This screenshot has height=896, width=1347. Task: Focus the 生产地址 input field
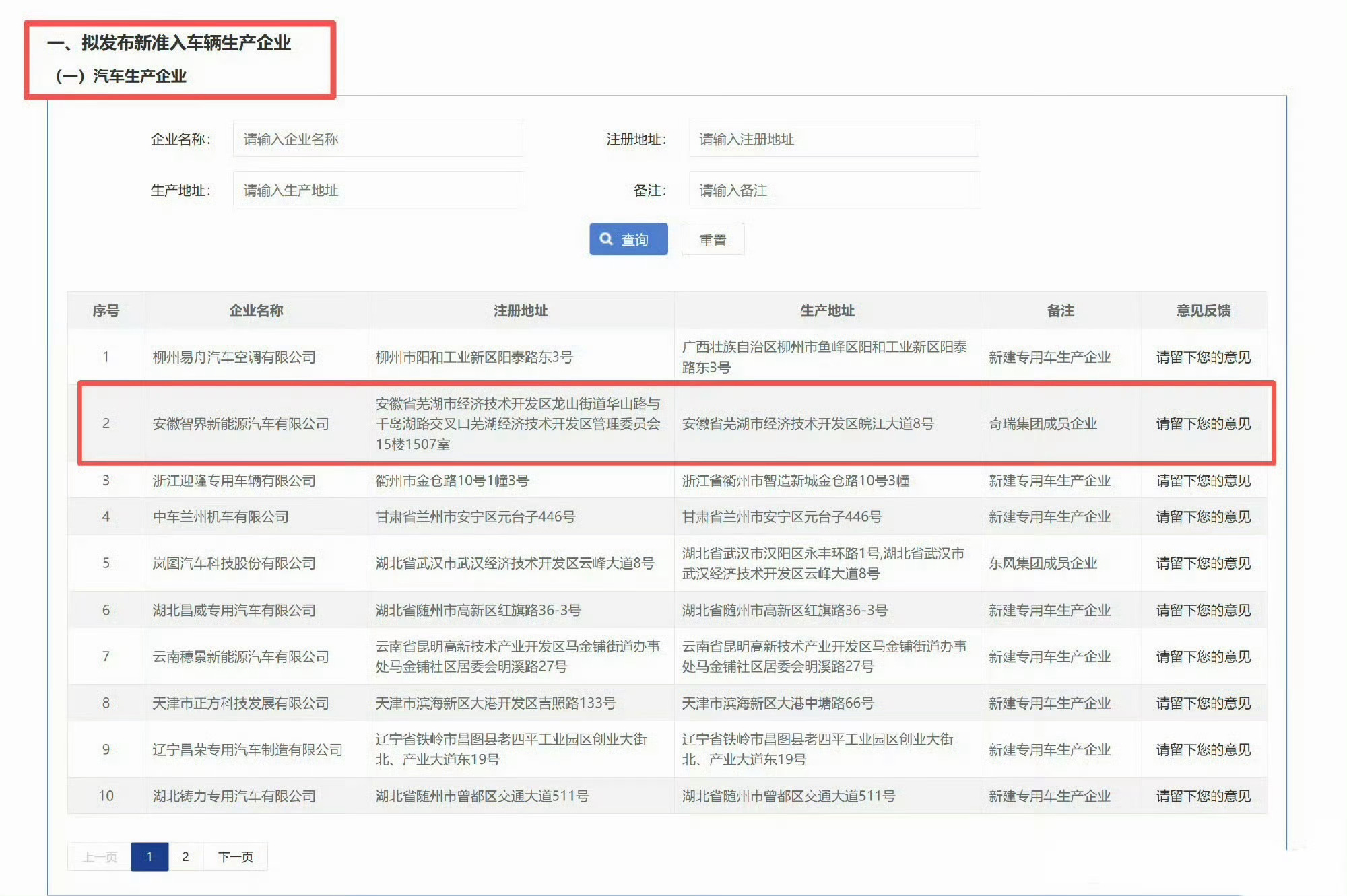378,190
